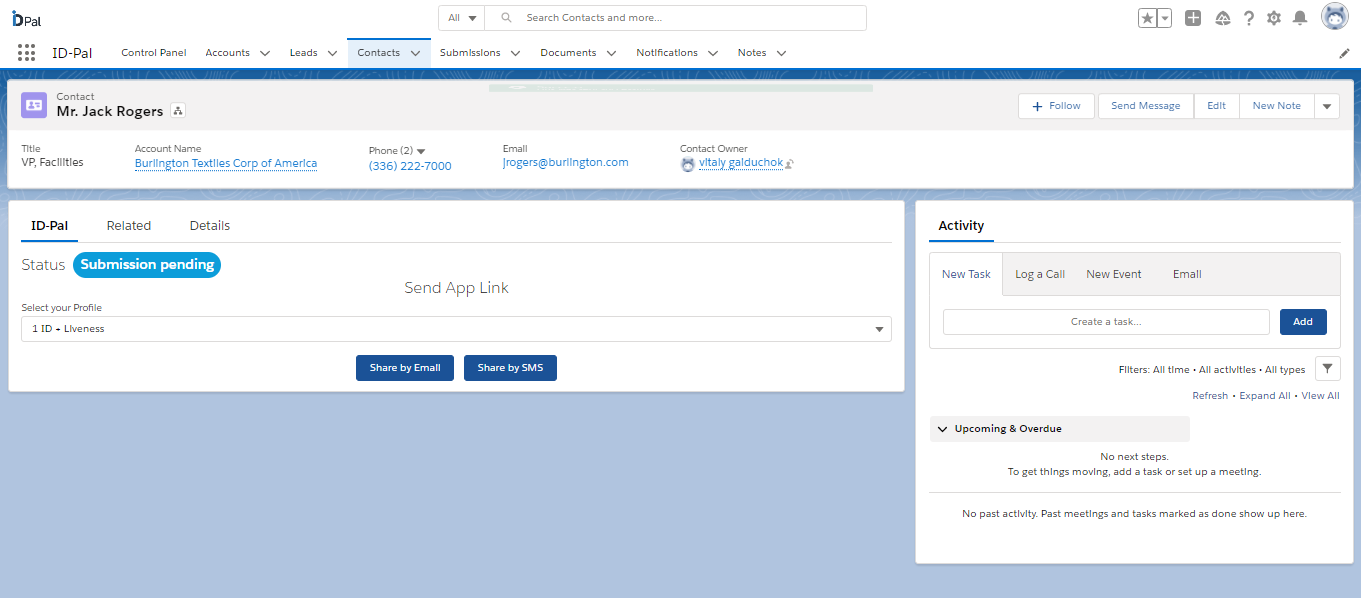Open the Notes menu in the navigation bar
Image resolution: width=1361 pixels, height=598 pixels.
click(760, 52)
